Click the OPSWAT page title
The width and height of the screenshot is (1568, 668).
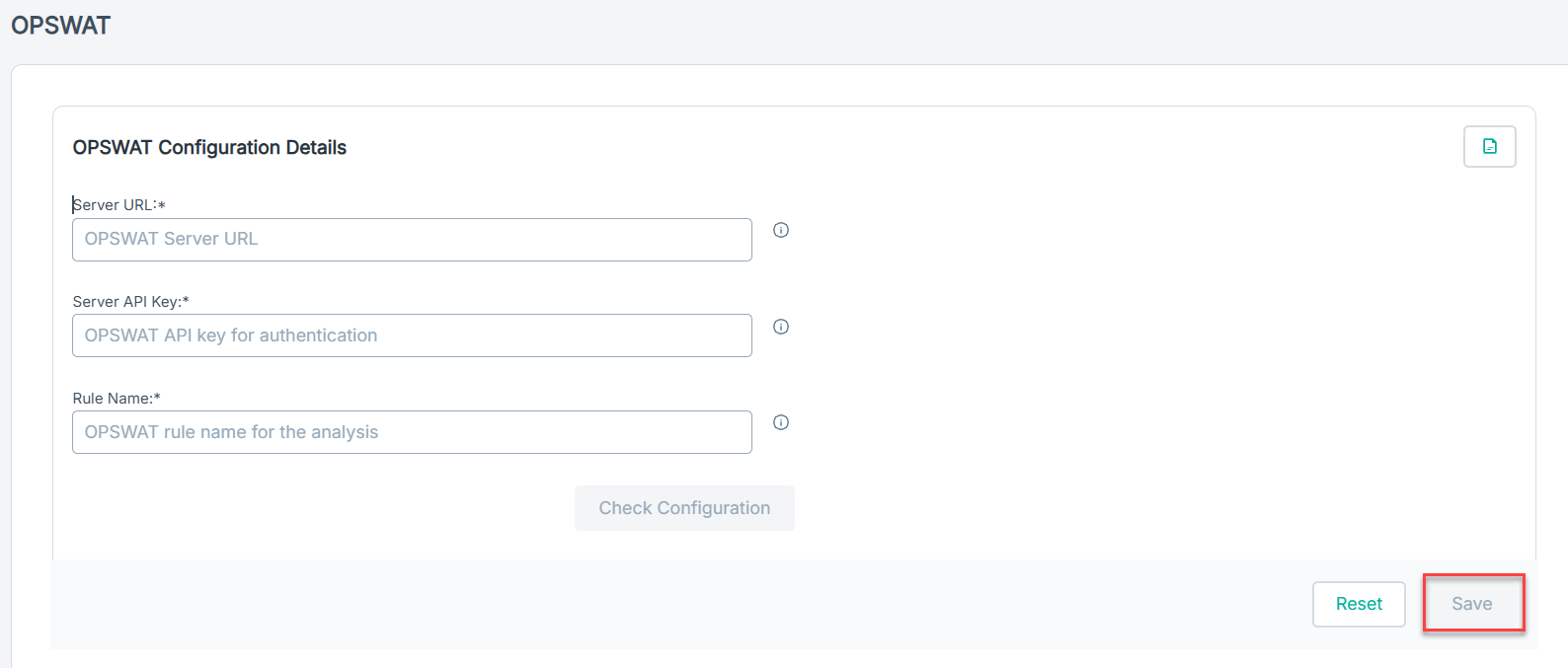(60, 26)
